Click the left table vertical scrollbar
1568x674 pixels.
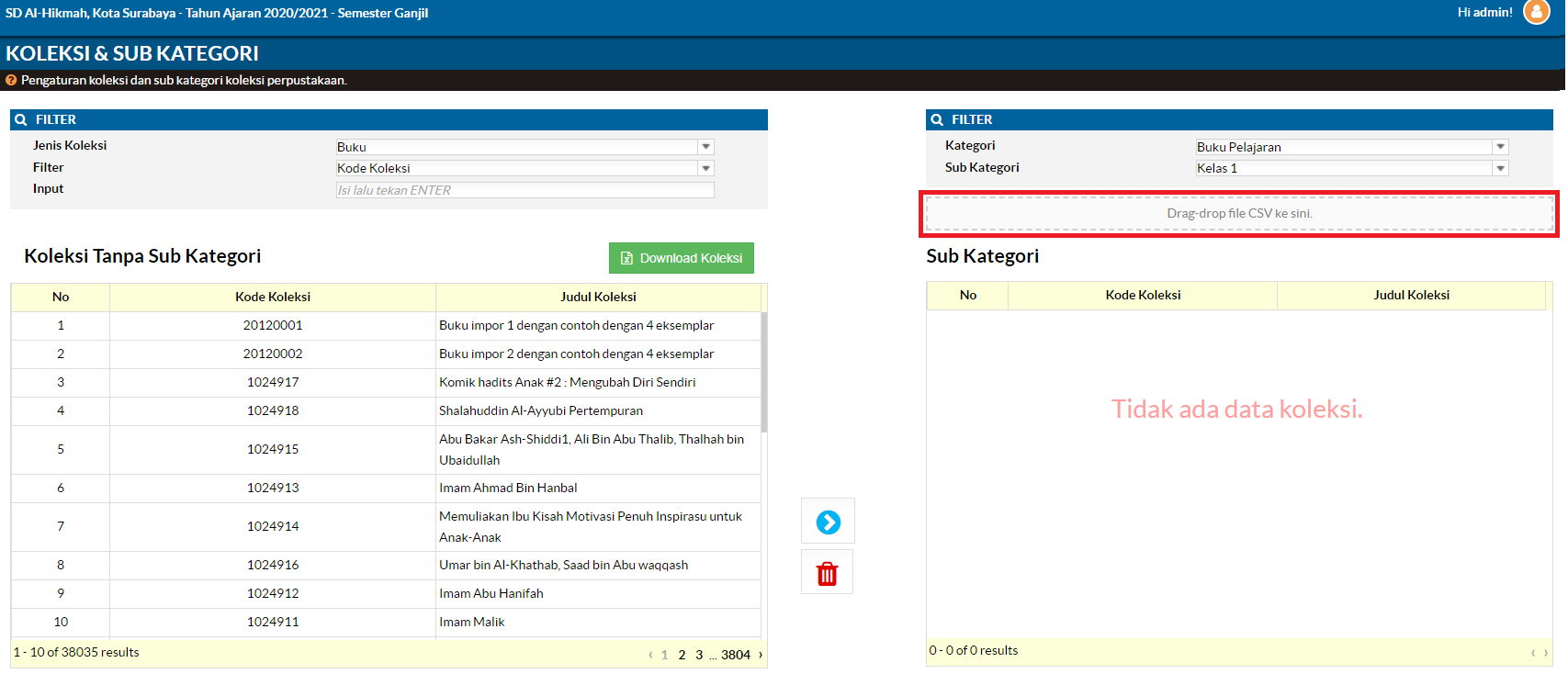(764, 372)
